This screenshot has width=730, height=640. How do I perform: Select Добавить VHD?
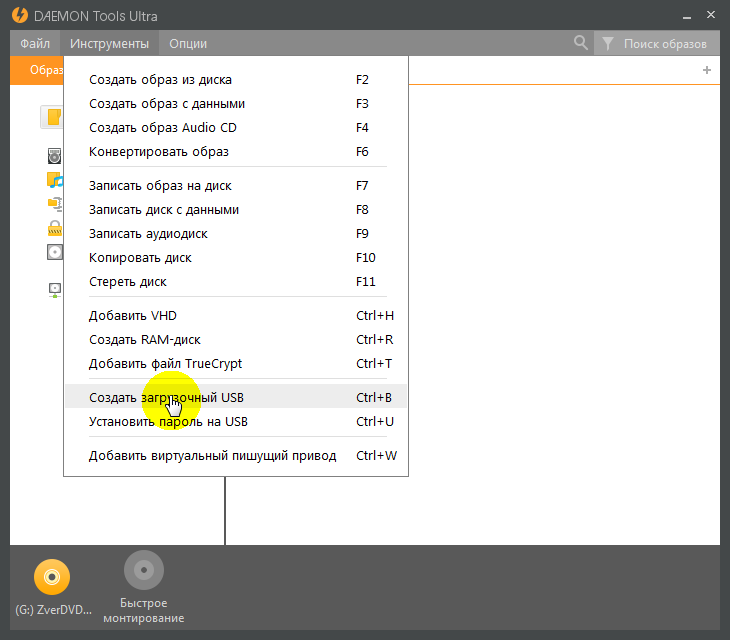click(x=236, y=316)
